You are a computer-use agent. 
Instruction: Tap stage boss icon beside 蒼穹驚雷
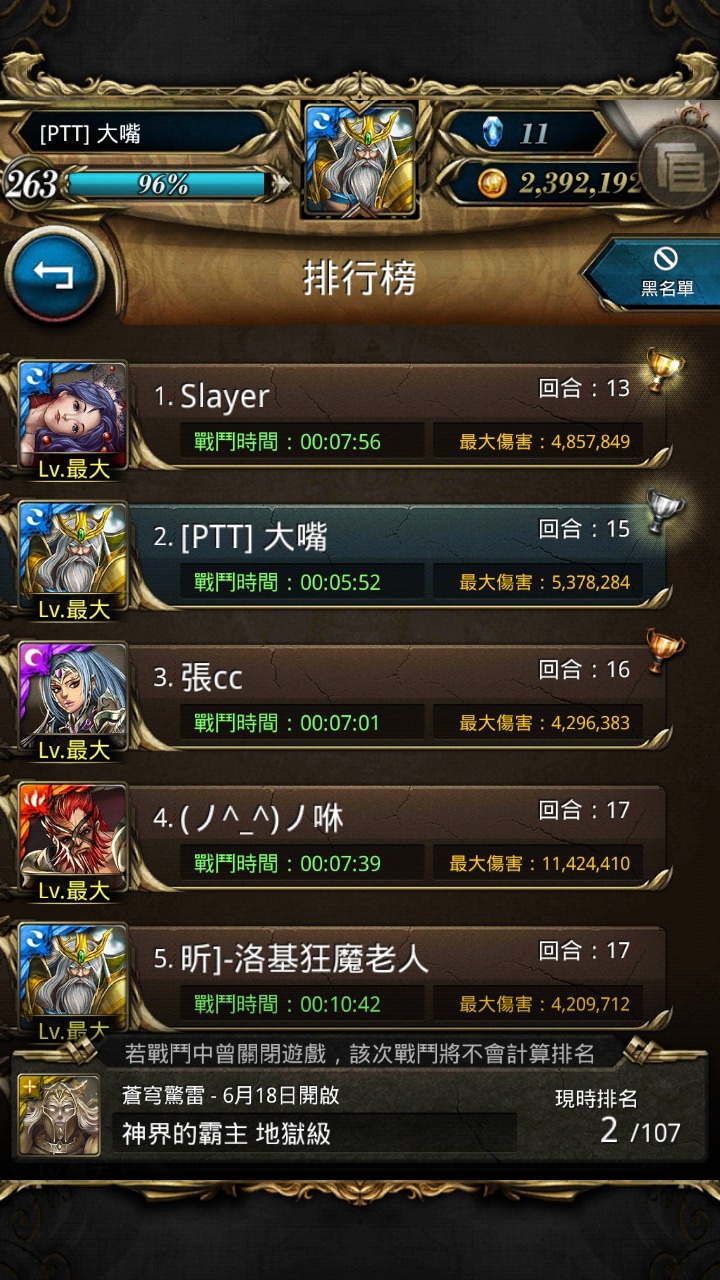(x=59, y=1115)
